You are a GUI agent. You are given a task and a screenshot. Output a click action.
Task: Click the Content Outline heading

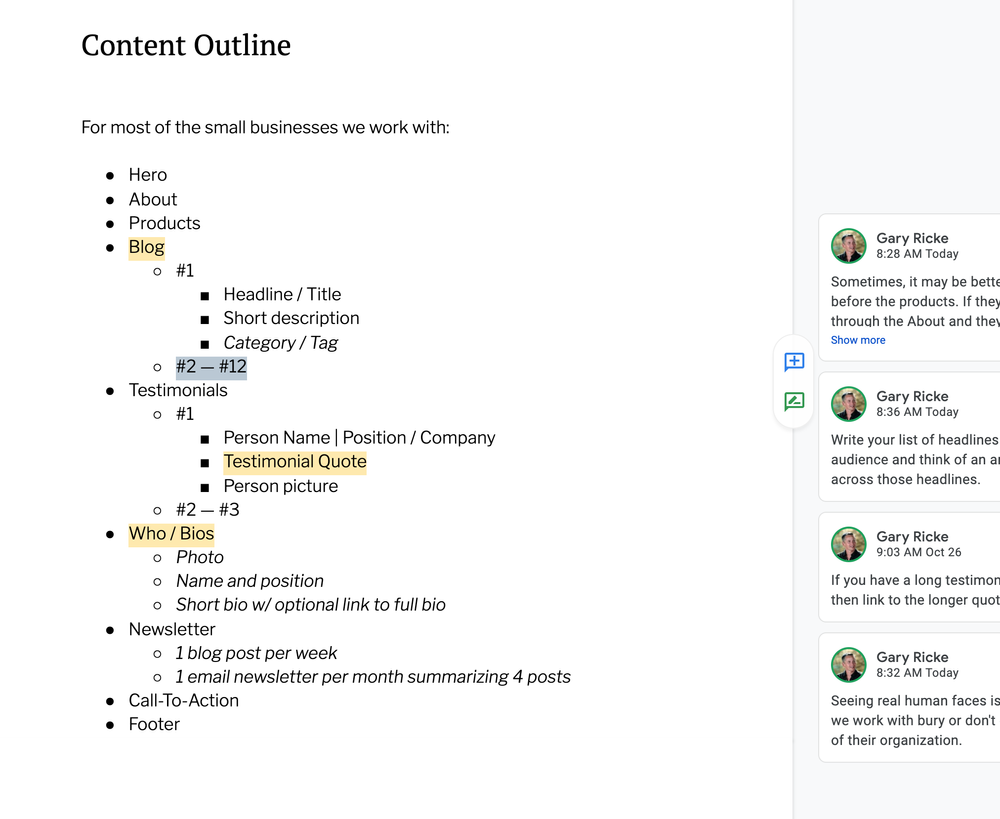click(x=186, y=45)
